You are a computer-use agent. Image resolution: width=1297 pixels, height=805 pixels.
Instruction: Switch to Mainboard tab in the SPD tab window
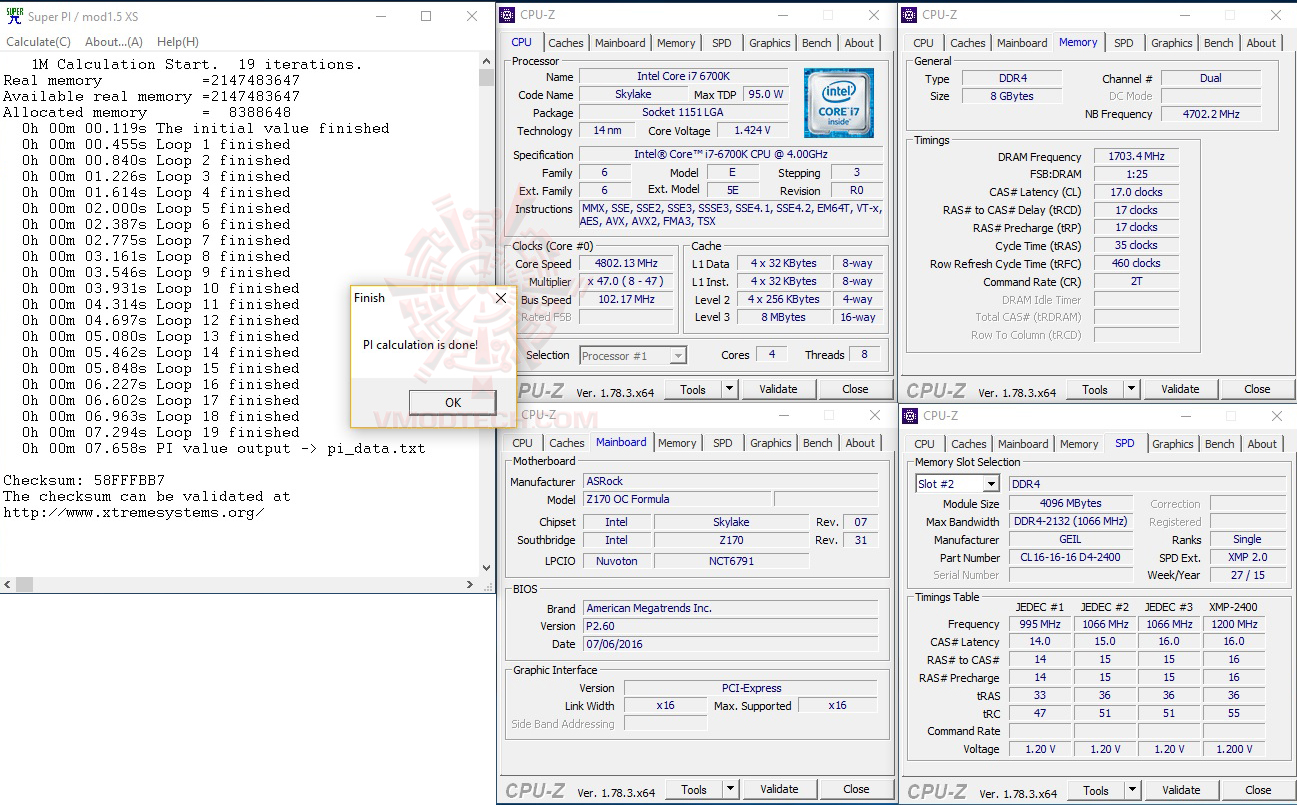tap(1023, 444)
